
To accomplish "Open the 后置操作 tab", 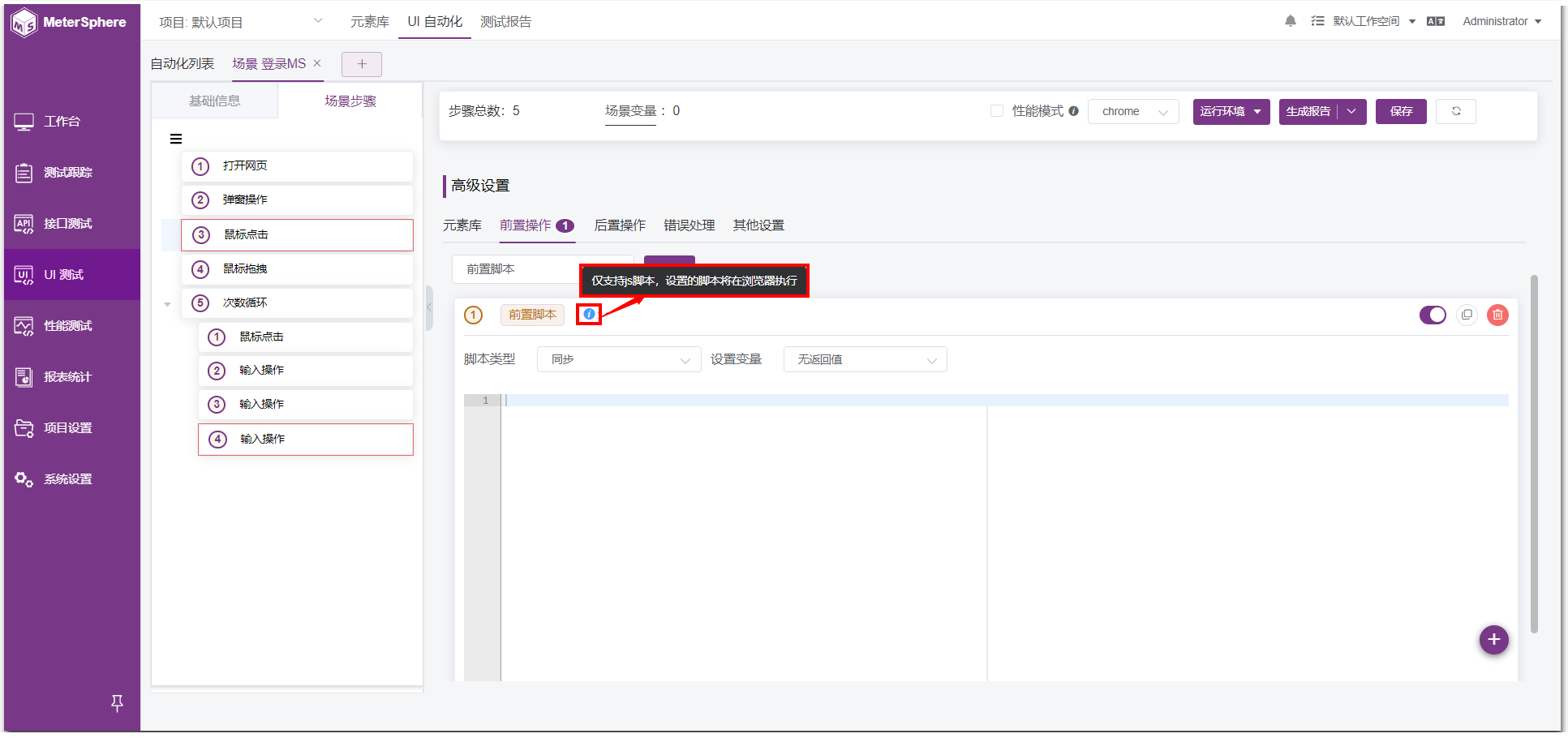I will pyautogui.click(x=620, y=225).
